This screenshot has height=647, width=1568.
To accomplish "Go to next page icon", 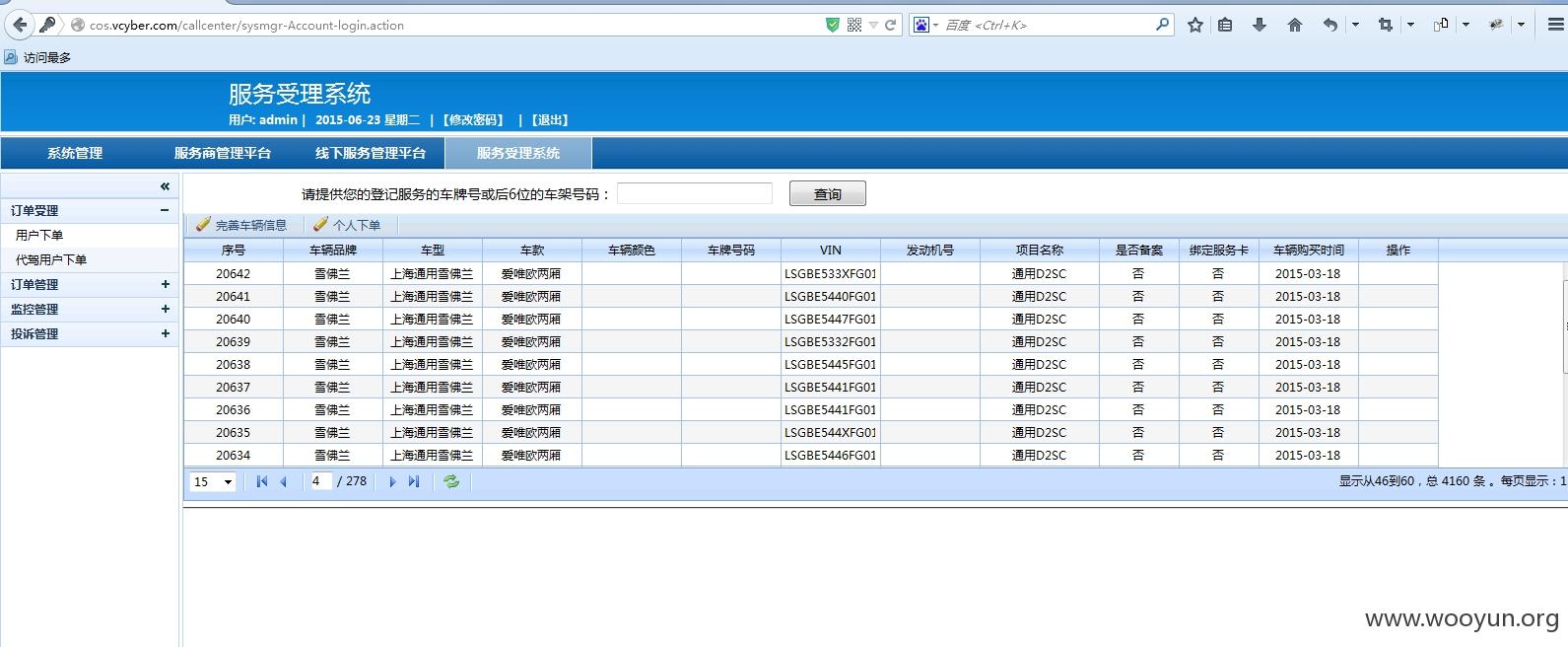I will click(392, 482).
